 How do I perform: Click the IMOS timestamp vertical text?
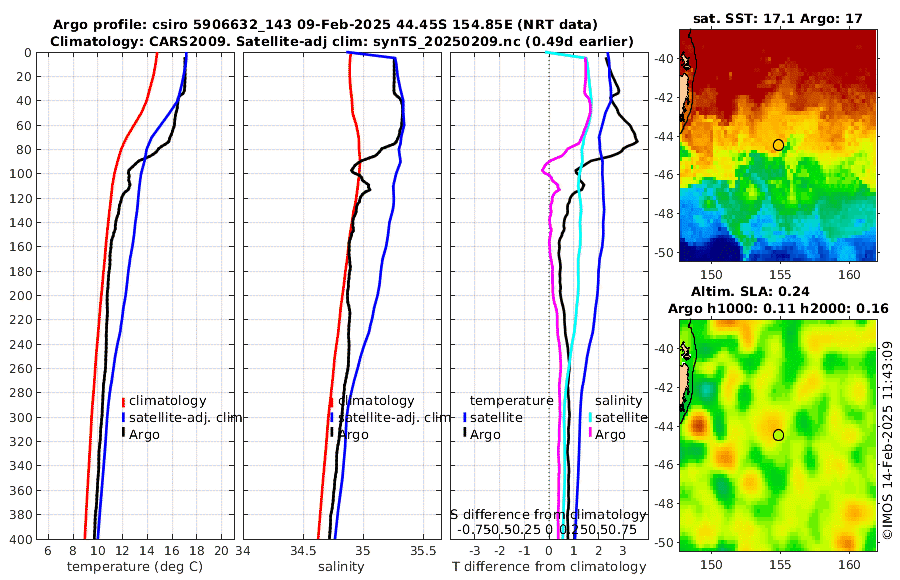[887, 440]
